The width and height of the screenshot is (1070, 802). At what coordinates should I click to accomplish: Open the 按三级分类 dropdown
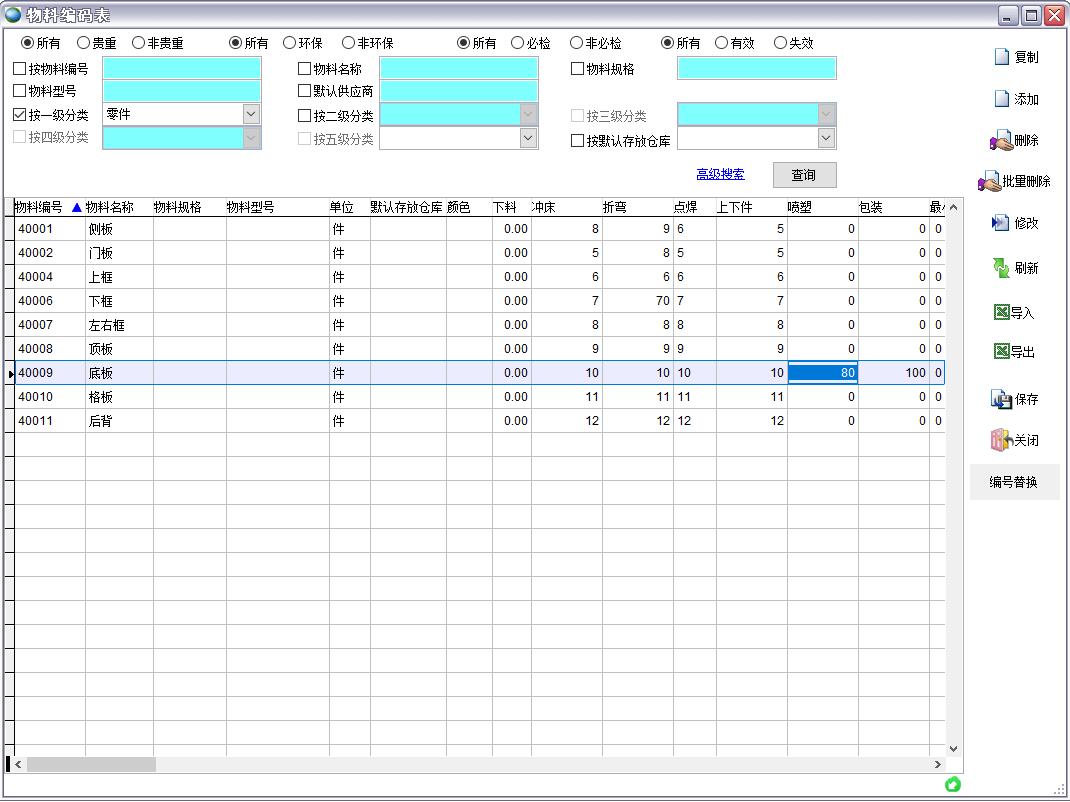coord(823,113)
